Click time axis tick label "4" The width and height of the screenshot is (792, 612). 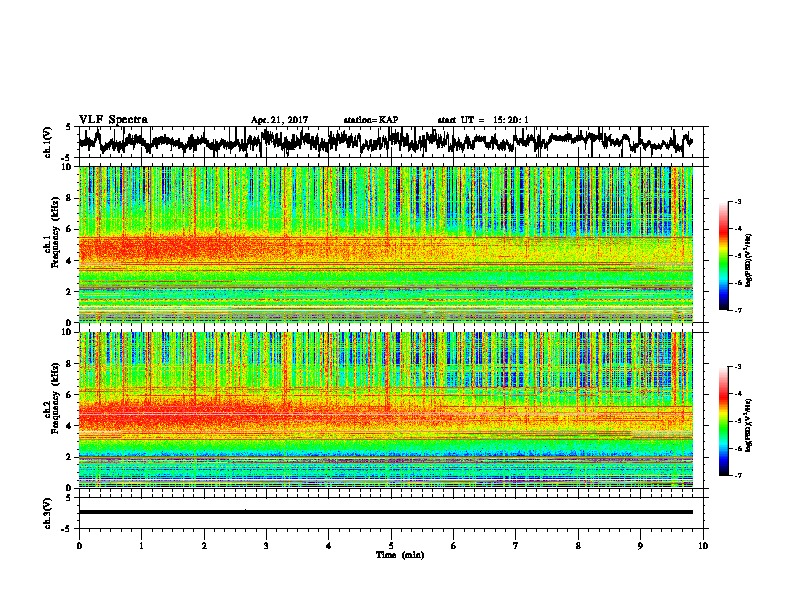[329, 546]
